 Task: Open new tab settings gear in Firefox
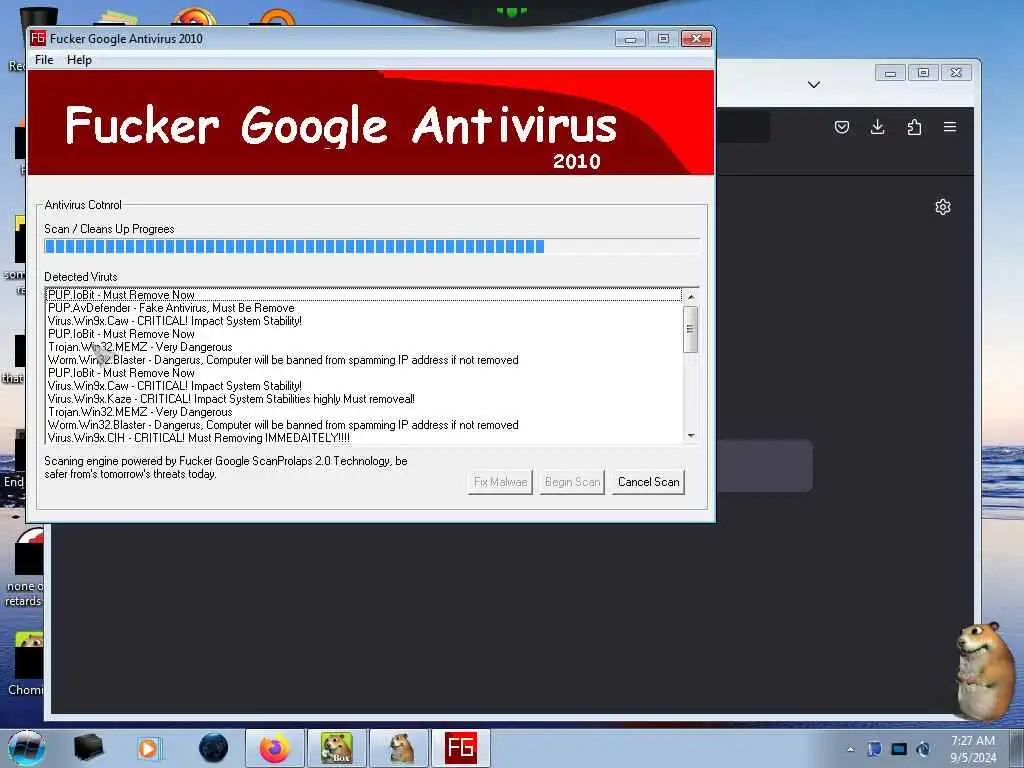tap(942, 207)
